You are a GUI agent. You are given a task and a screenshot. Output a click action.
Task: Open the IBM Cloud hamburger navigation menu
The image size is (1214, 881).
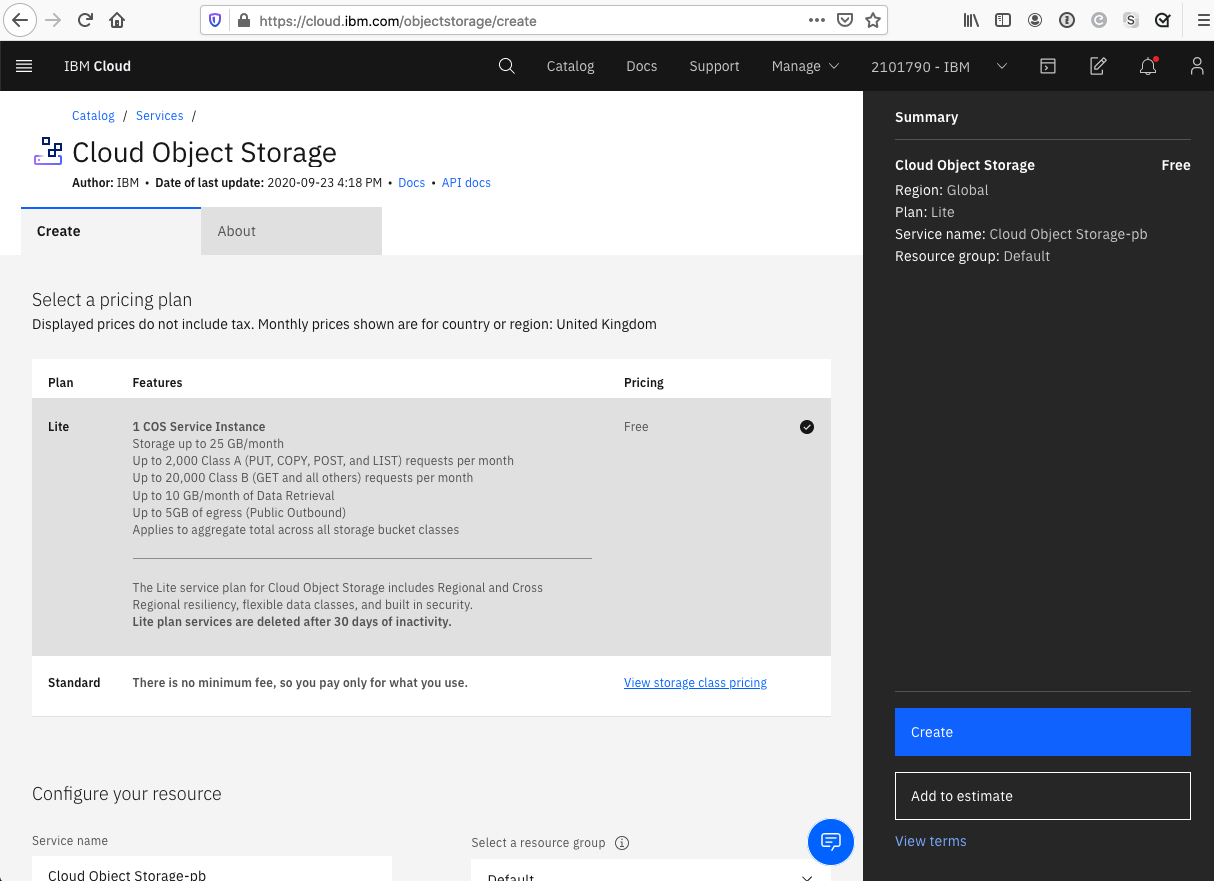coord(25,66)
